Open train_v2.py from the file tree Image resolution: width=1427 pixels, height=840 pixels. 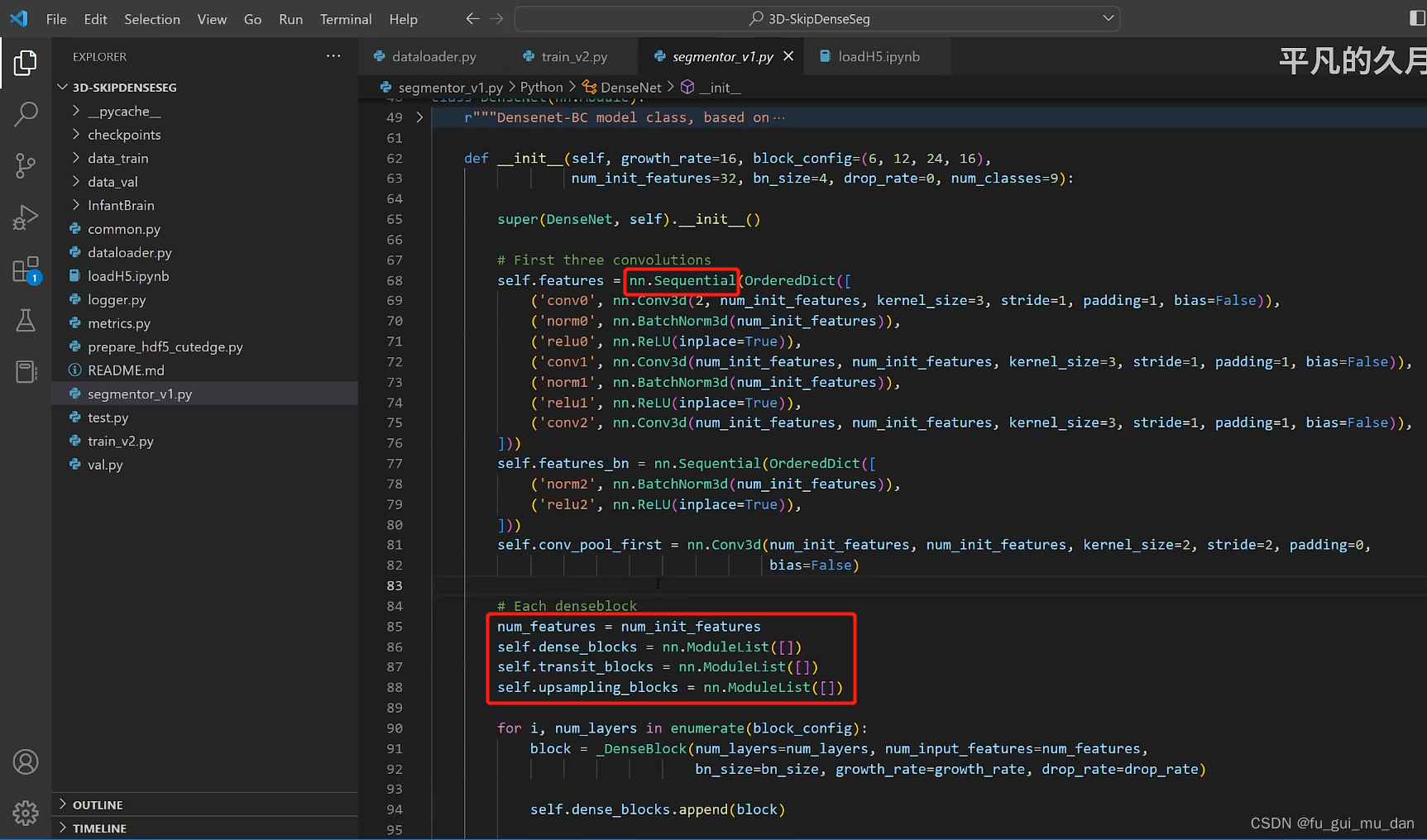121,441
